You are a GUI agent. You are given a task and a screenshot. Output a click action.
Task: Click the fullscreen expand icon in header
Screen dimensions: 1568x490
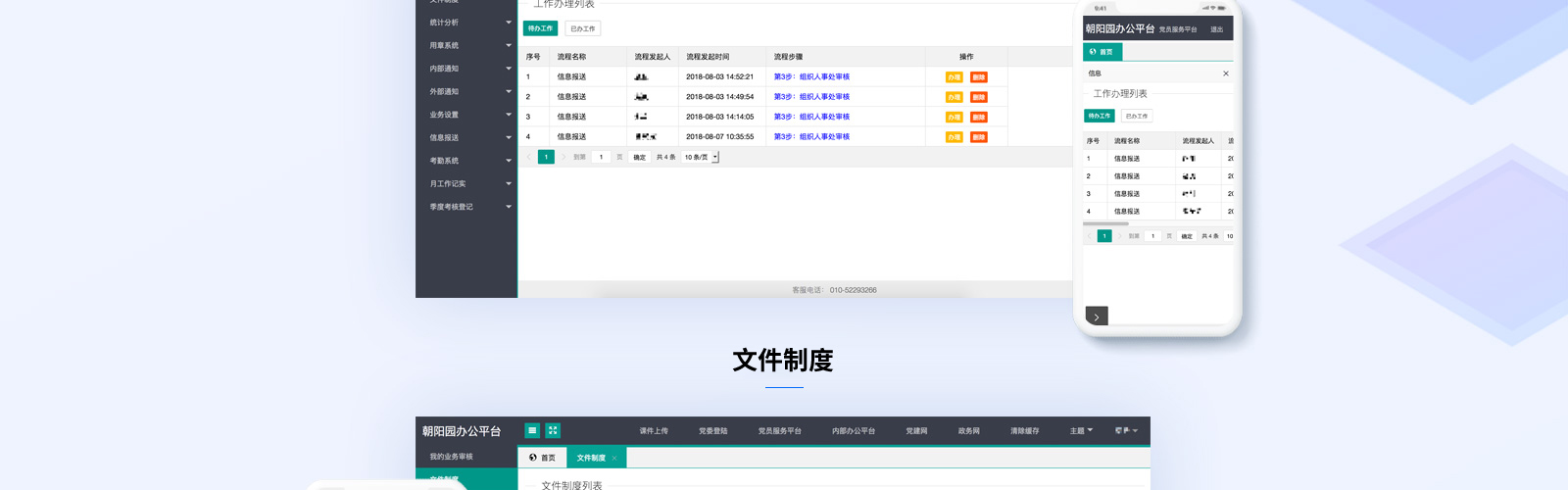553,430
